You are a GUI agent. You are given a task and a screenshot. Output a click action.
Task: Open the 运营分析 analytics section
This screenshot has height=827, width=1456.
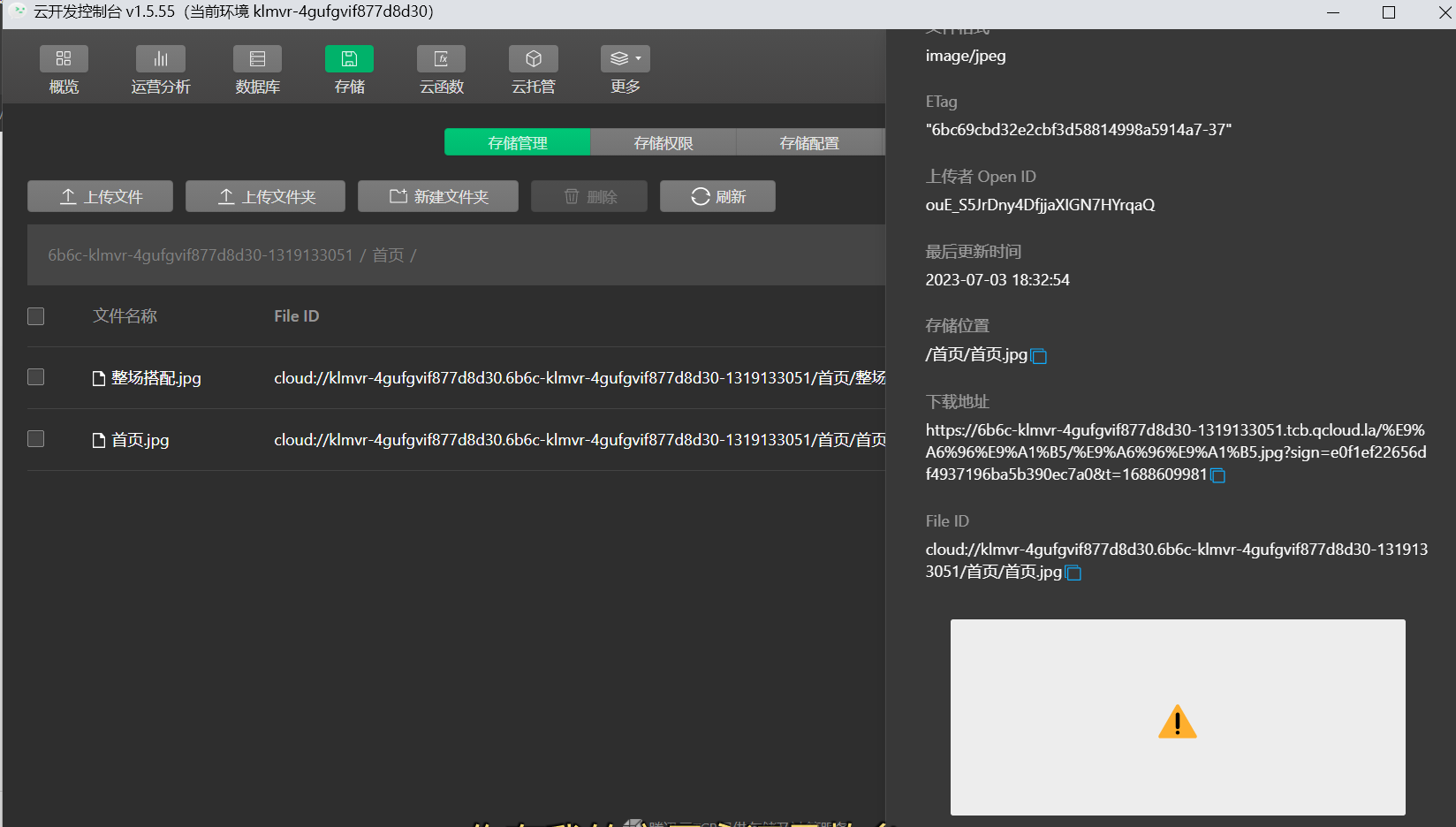click(x=161, y=70)
